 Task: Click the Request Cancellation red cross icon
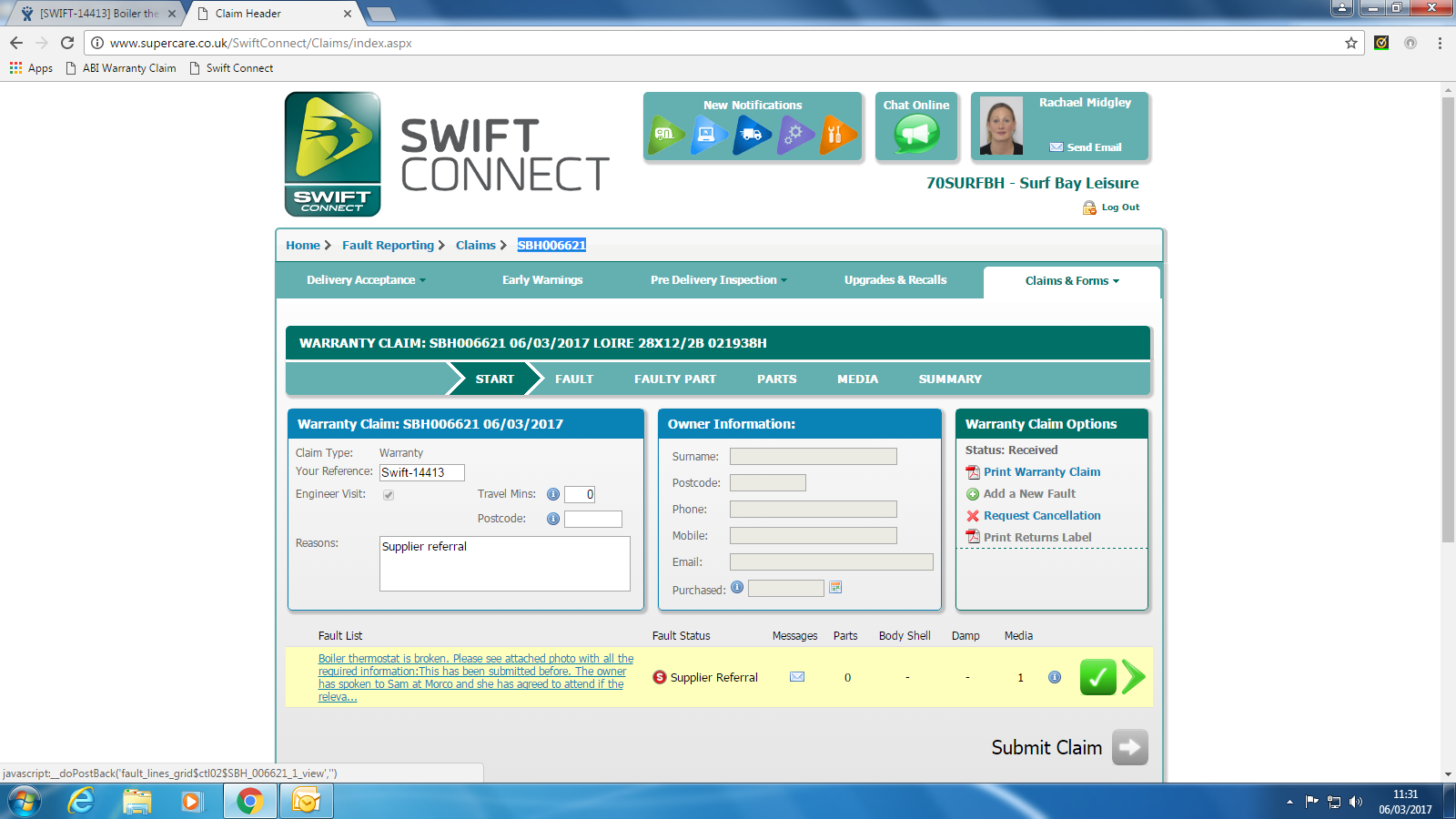tap(973, 516)
